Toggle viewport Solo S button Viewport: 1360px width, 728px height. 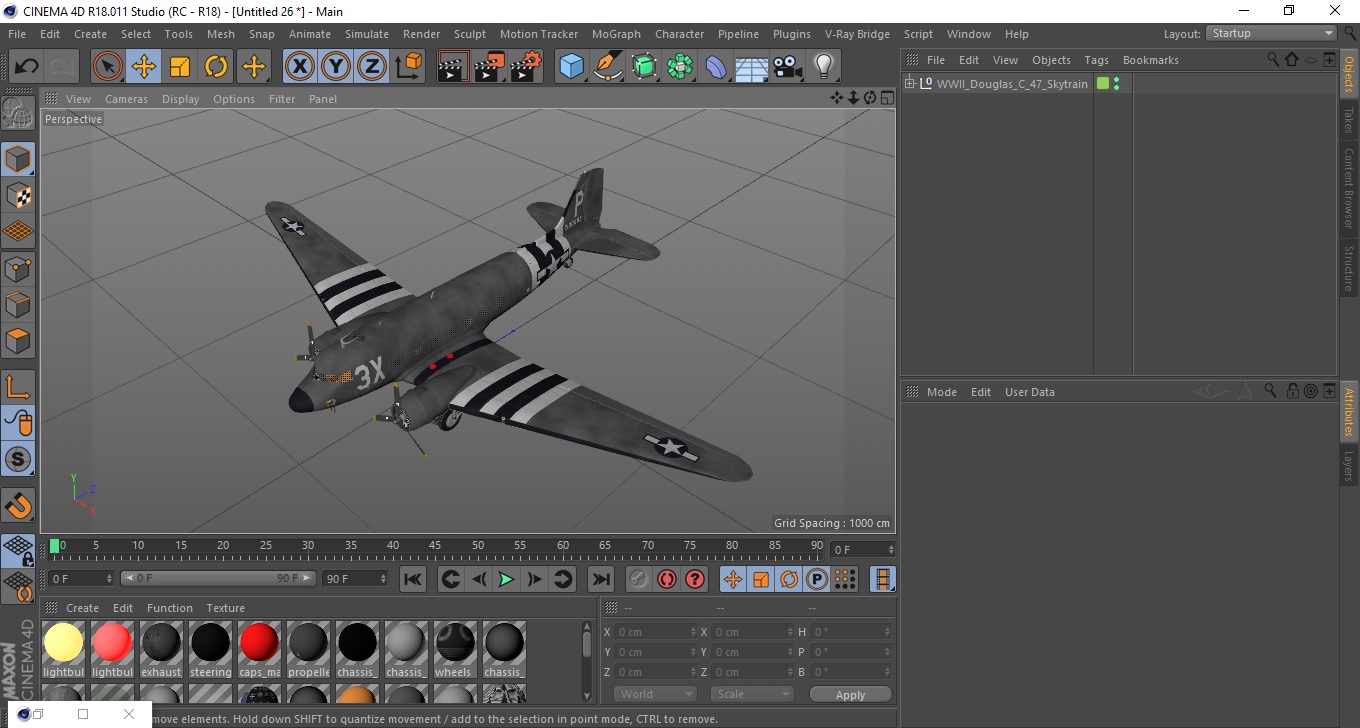[x=18, y=459]
